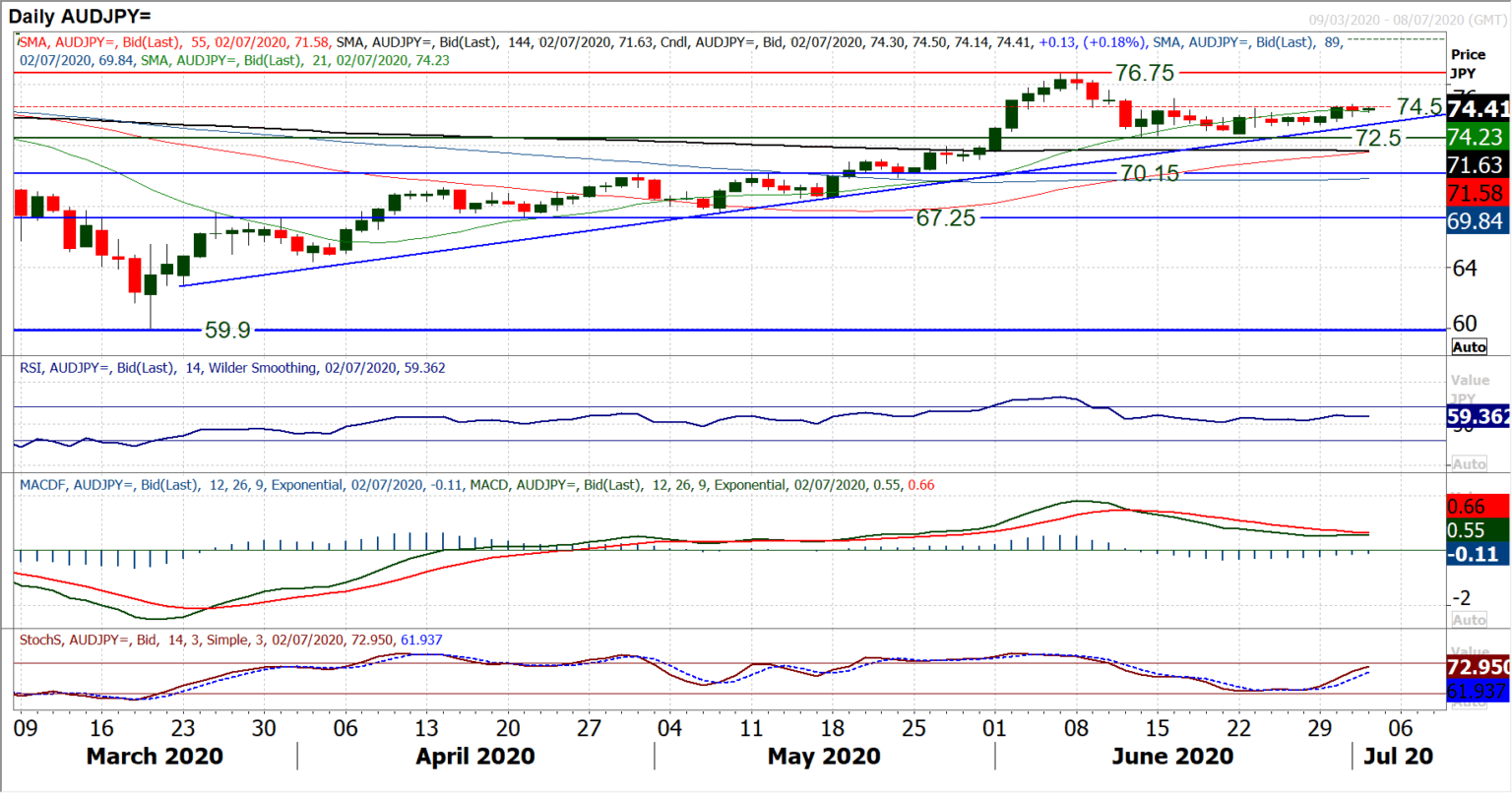Screen dimensions: 1512x793
Task: Select the 59.9 support level label
Action: point(227,331)
